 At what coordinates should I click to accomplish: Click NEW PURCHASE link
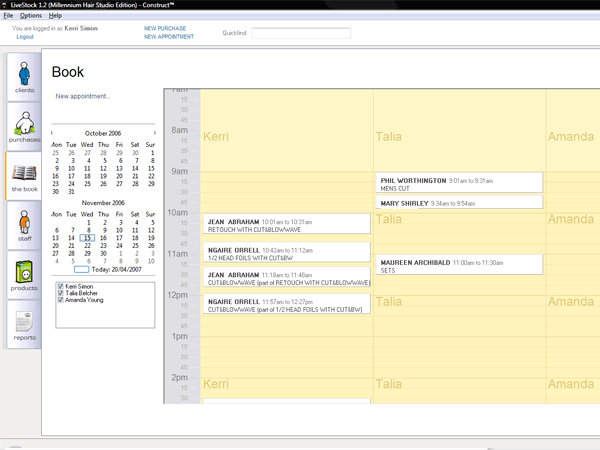coord(165,28)
